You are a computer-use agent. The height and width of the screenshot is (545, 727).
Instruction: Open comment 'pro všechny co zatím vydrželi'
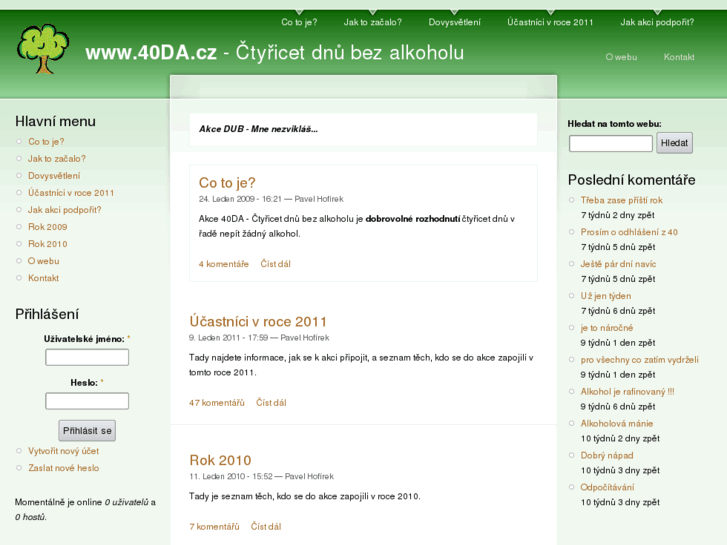(639, 360)
